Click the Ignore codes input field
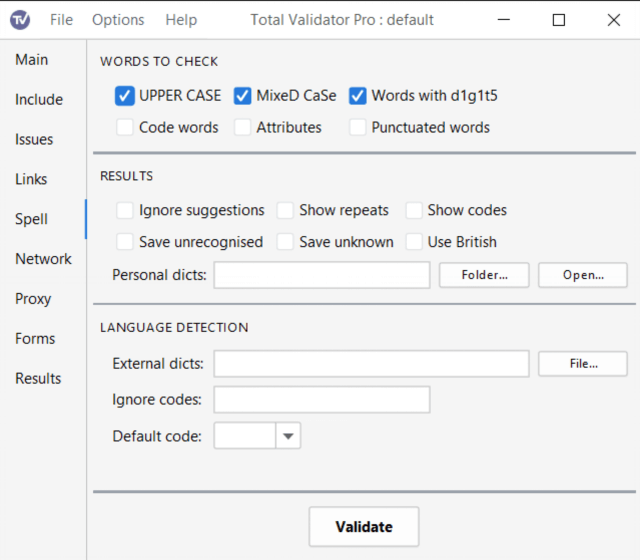Image resolution: width=640 pixels, height=560 pixels. click(x=321, y=400)
